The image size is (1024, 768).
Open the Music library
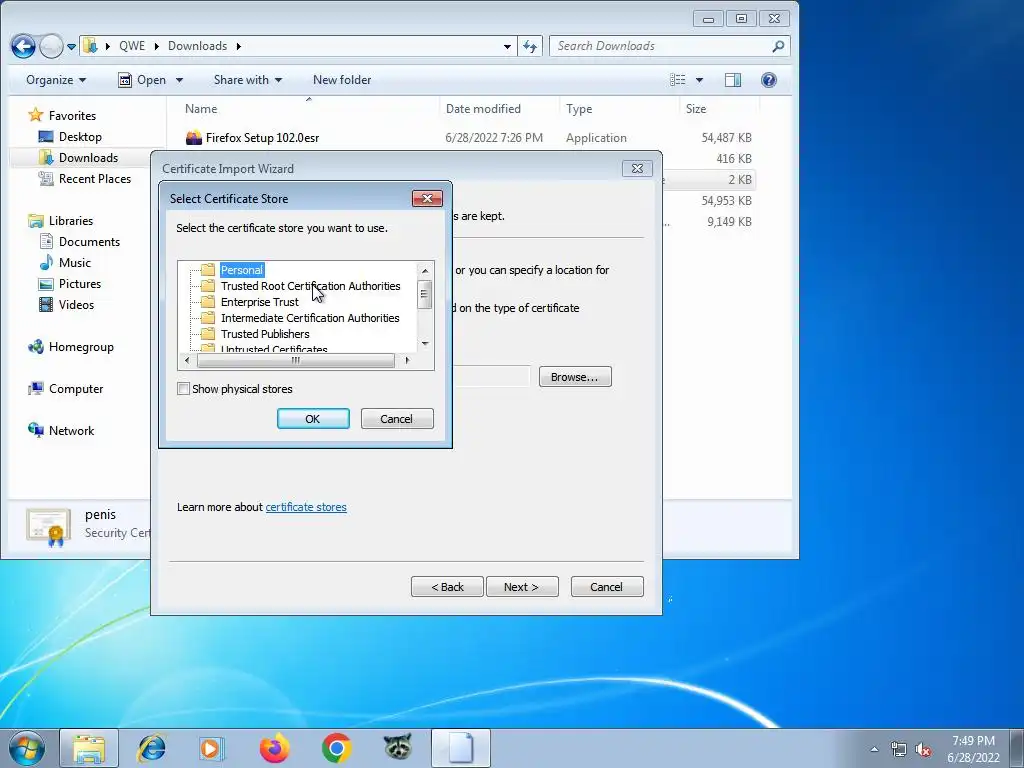click(74, 263)
